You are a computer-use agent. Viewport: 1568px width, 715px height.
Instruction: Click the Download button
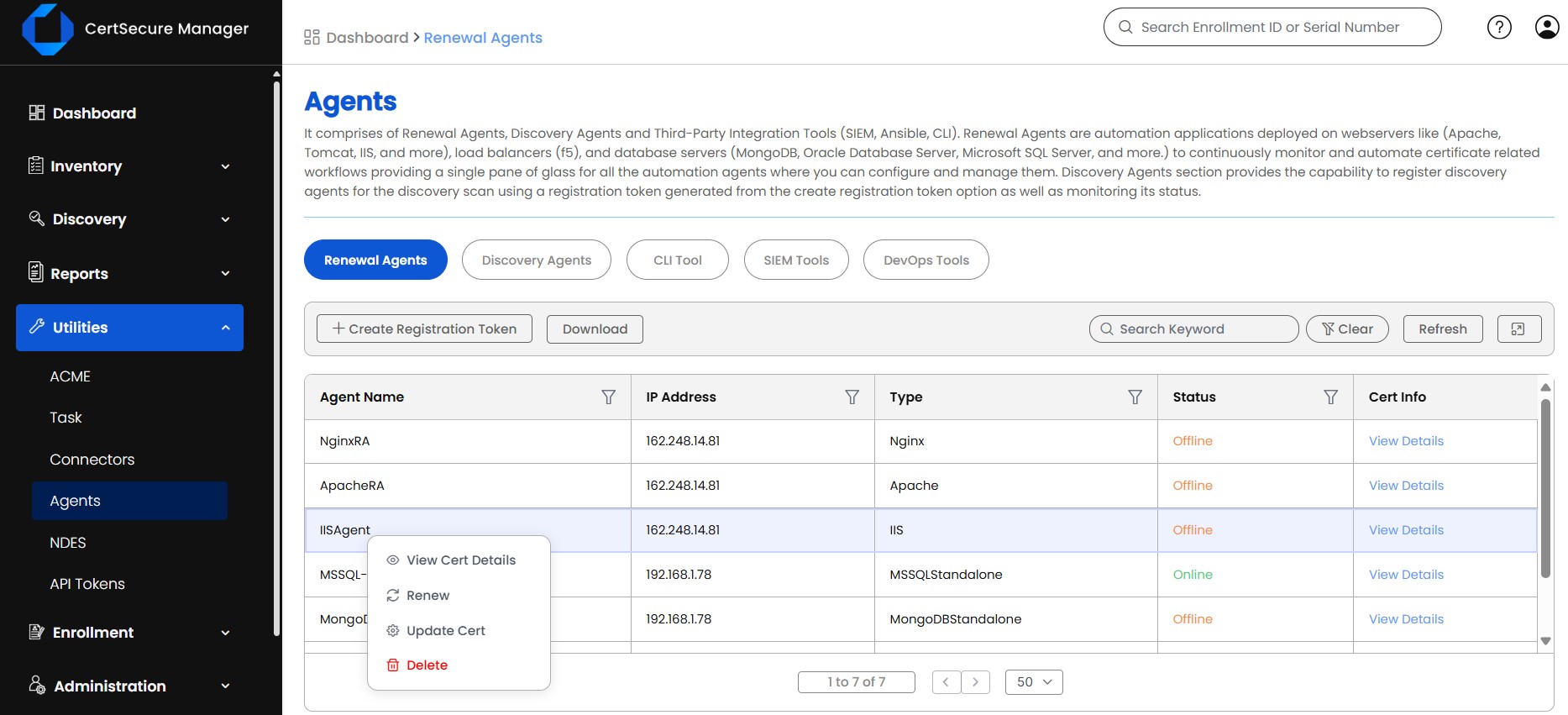pyautogui.click(x=595, y=329)
